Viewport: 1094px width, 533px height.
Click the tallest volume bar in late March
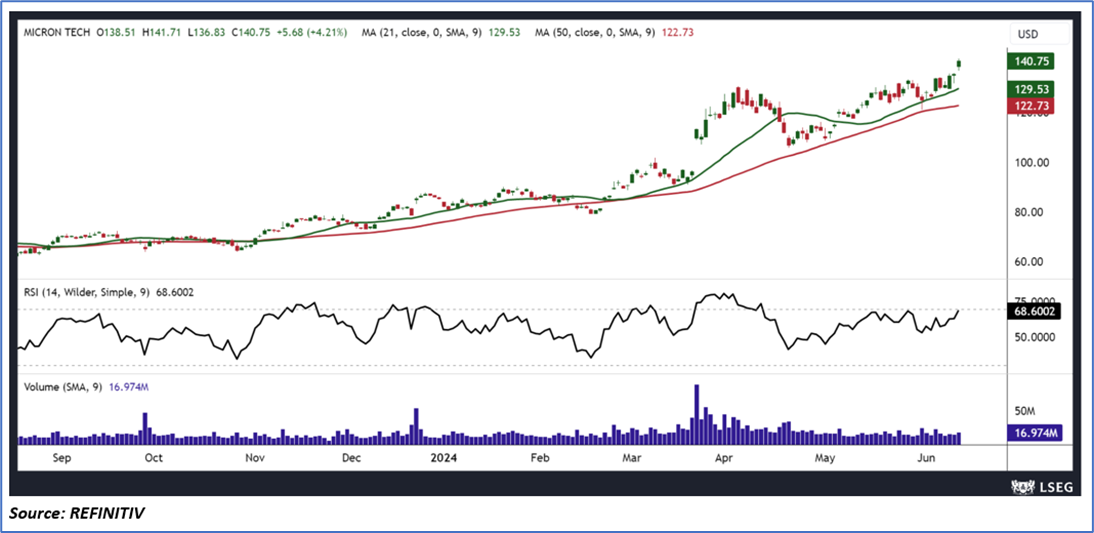[696, 414]
